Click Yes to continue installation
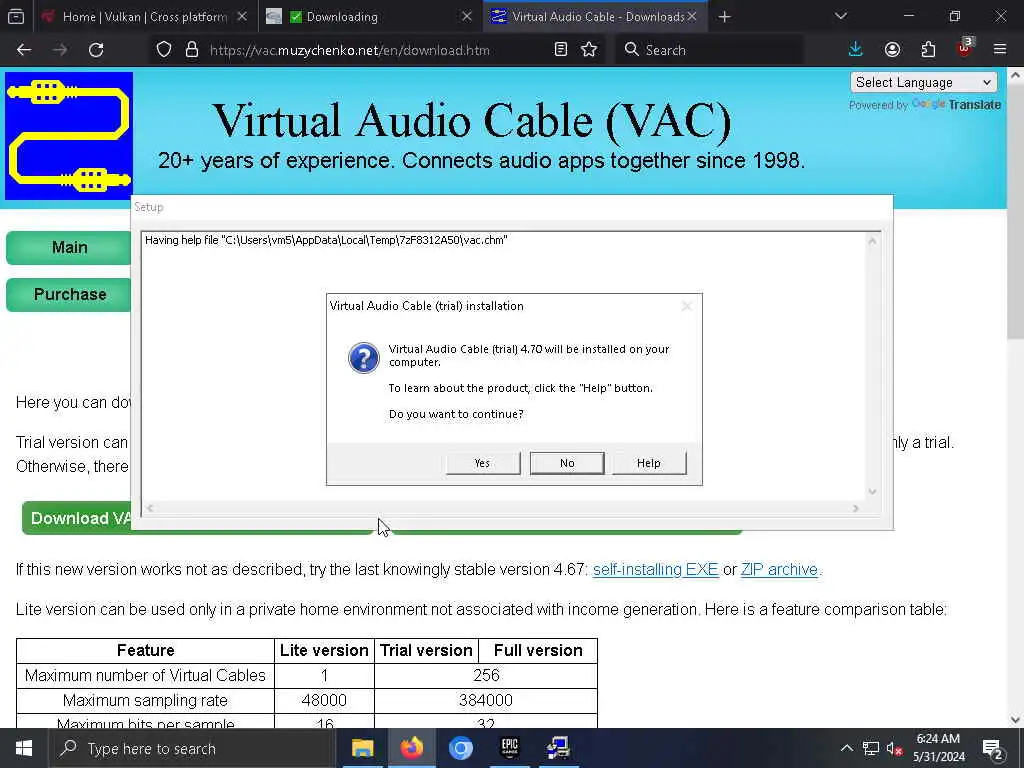The image size is (1024, 768). tap(483, 463)
